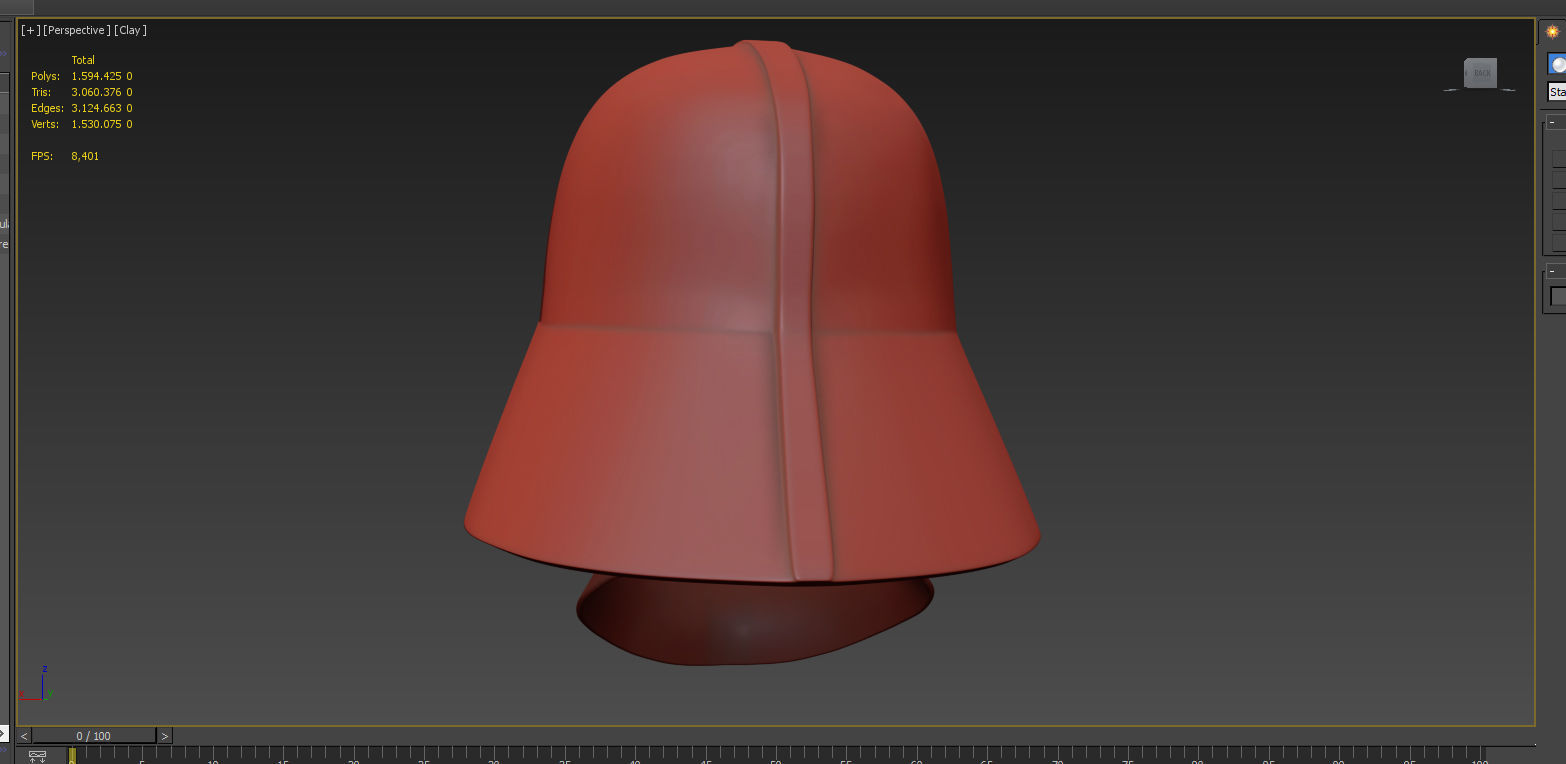The height and width of the screenshot is (764, 1566).
Task: Collapse the lower rollout with minus button
Action: pyautogui.click(x=1551, y=271)
